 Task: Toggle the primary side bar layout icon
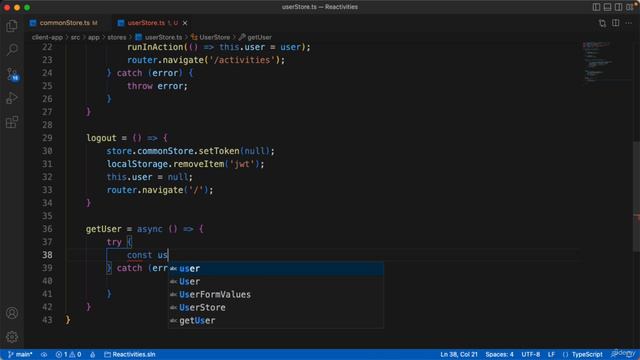(596, 7)
